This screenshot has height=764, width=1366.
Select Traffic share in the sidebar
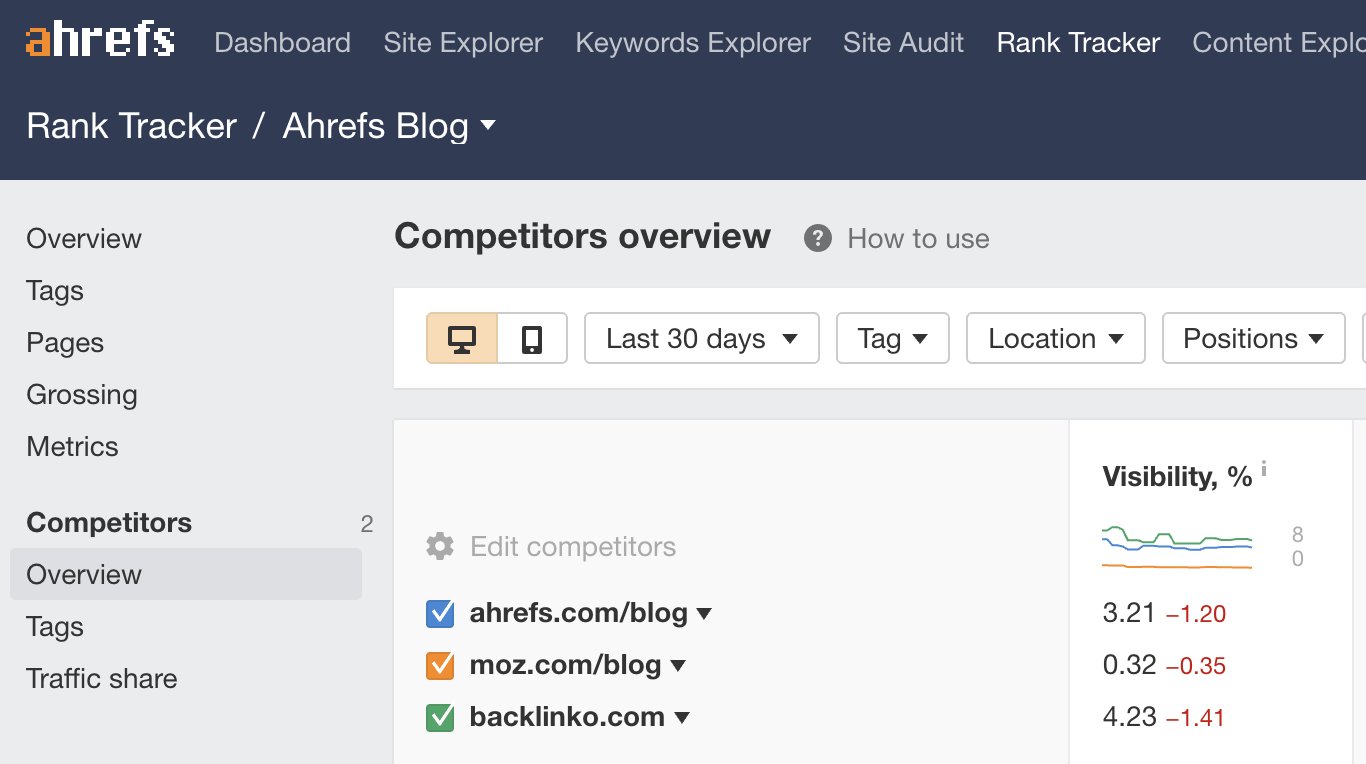pos(102,679)
